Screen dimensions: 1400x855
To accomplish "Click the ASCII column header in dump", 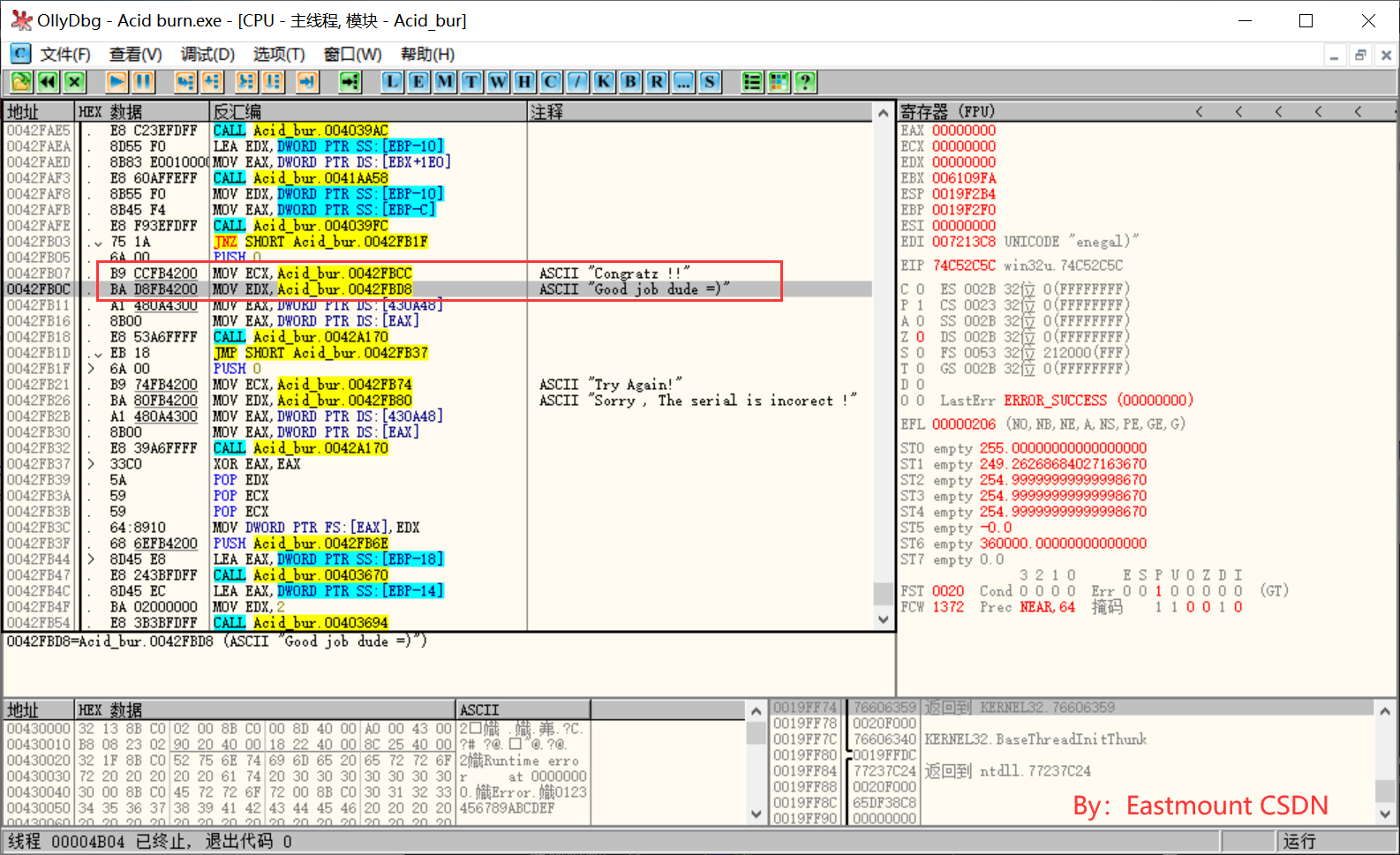I will (x=523, y=710).
